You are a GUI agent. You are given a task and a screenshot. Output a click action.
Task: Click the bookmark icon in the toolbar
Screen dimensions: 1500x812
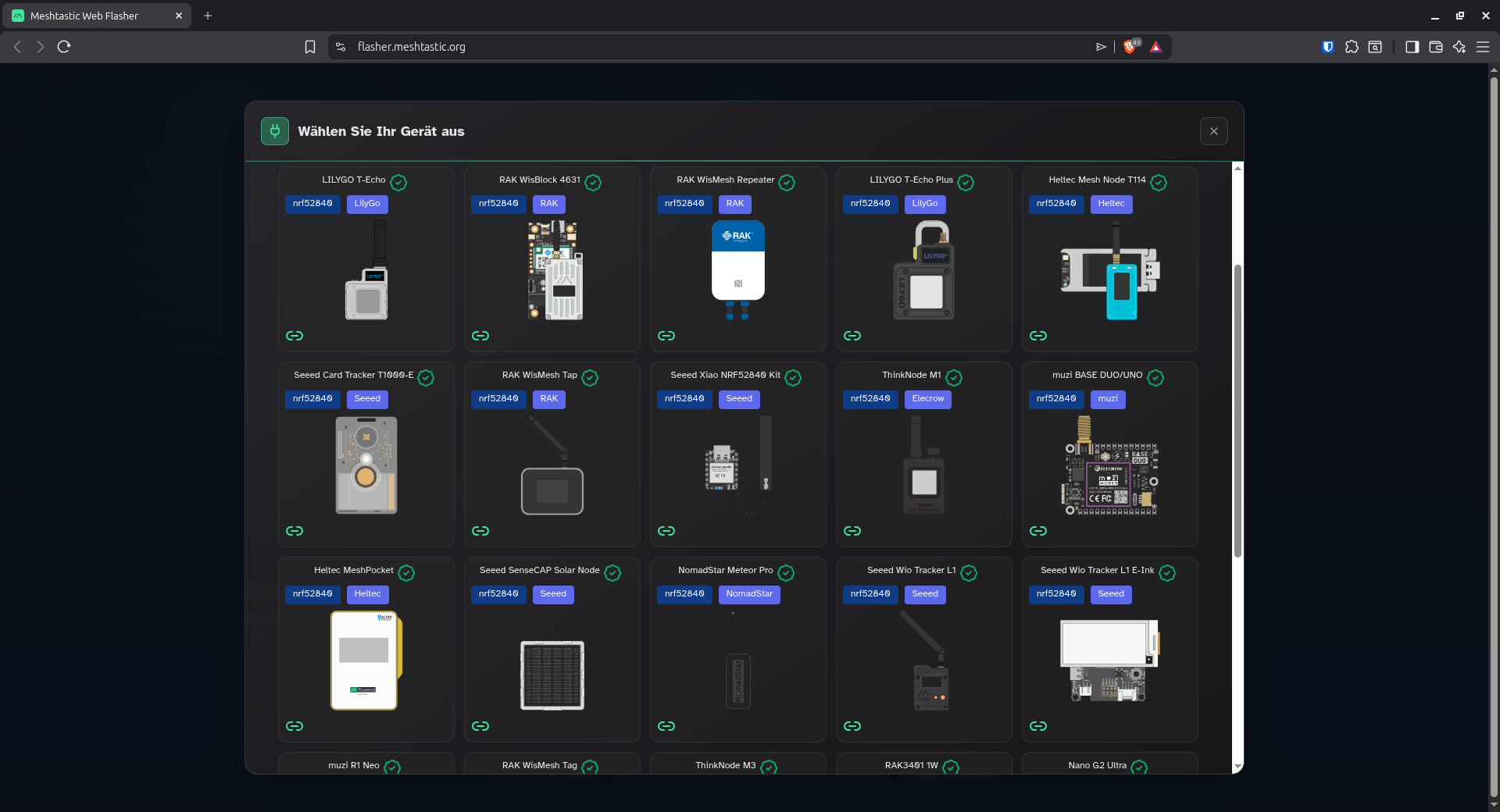click(x=310, y=47)
